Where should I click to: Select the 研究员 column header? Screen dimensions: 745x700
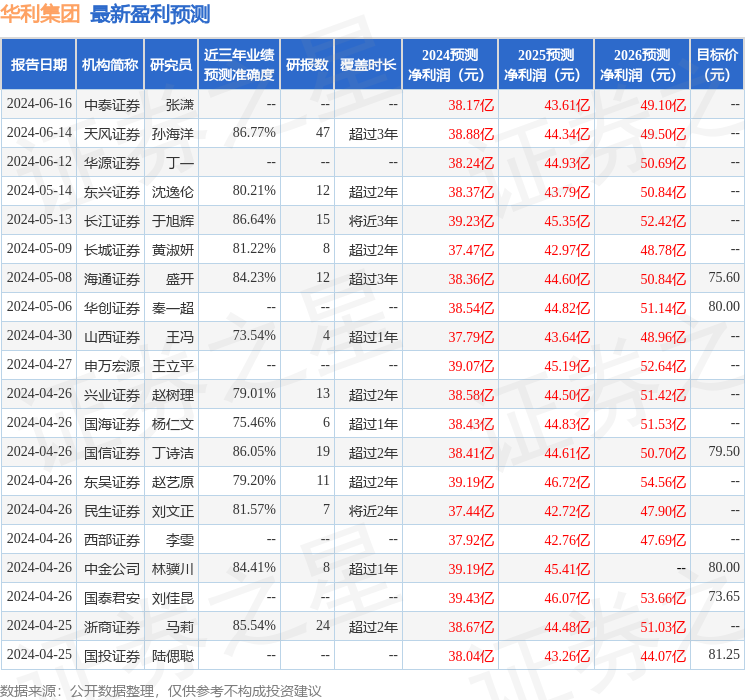(171, 65)
